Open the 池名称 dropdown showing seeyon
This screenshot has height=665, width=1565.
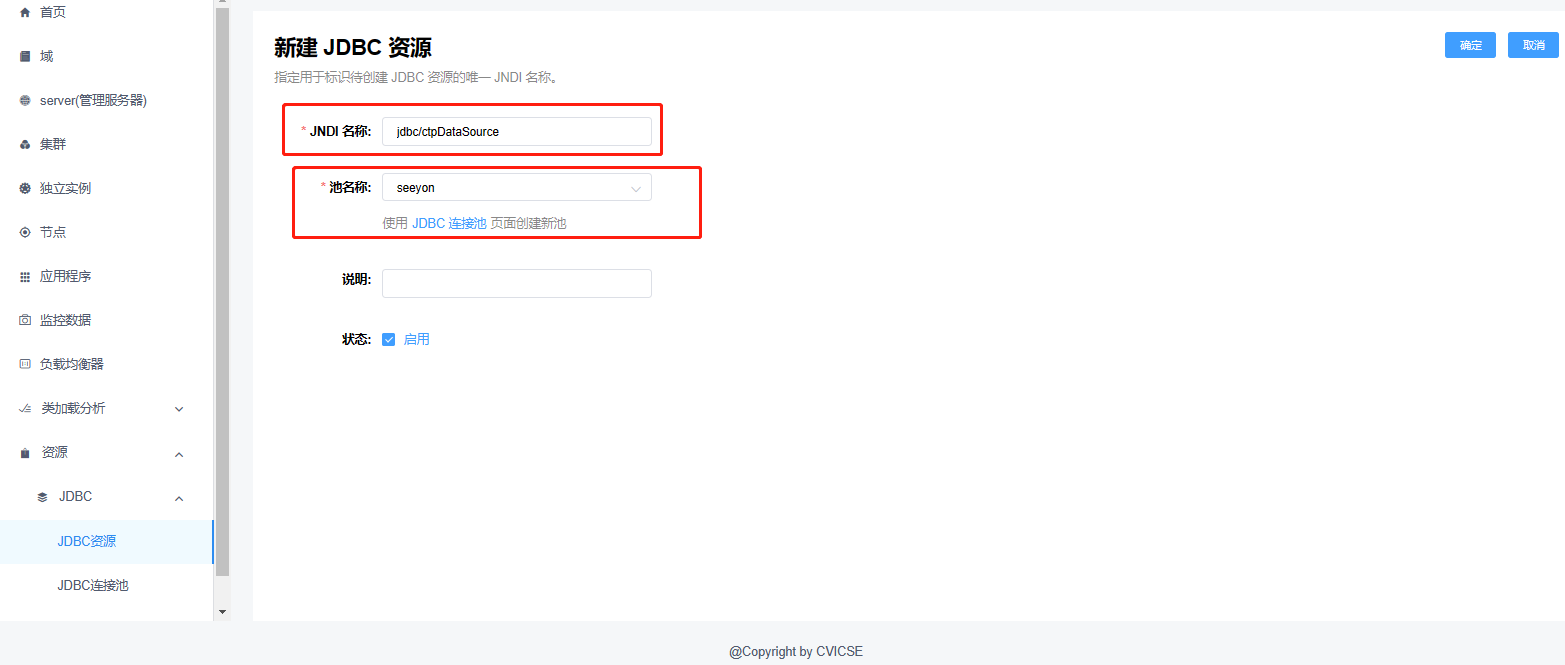click(x=516, y=187)
